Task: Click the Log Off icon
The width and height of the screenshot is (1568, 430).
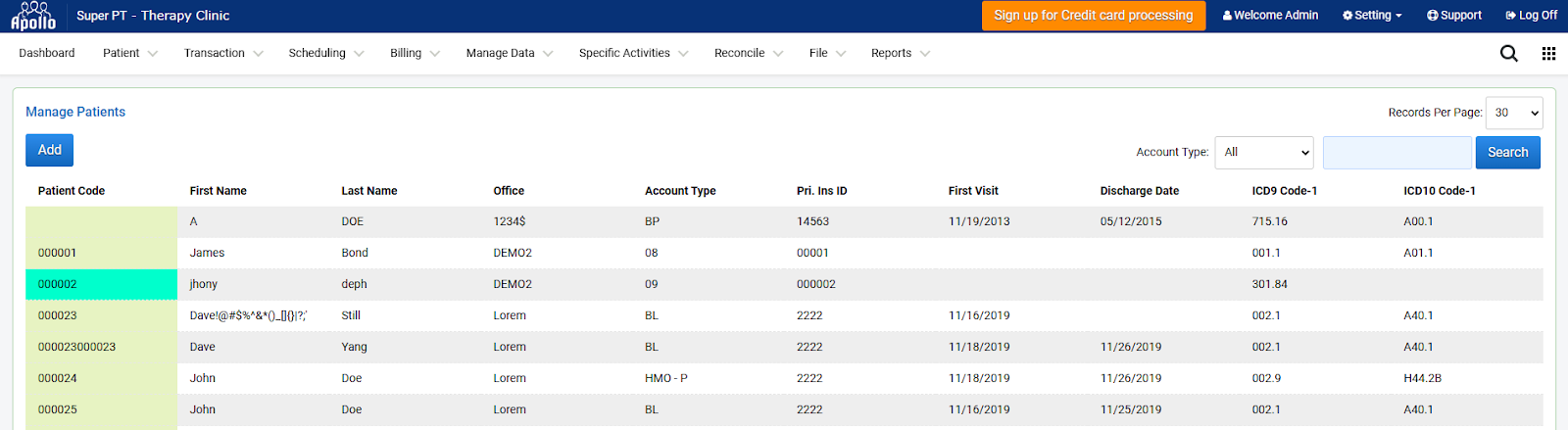Action: tap(1511, 16)
